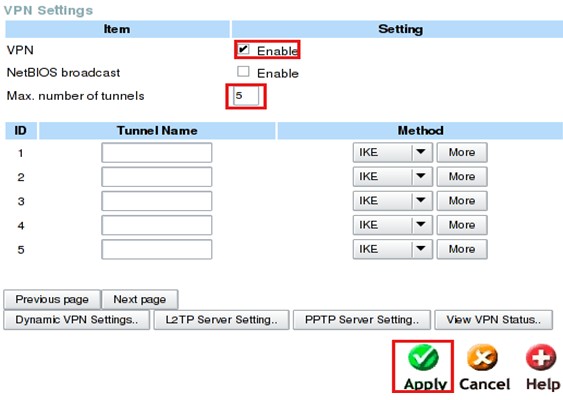Focus the Max. number of tunnels field

246,96
